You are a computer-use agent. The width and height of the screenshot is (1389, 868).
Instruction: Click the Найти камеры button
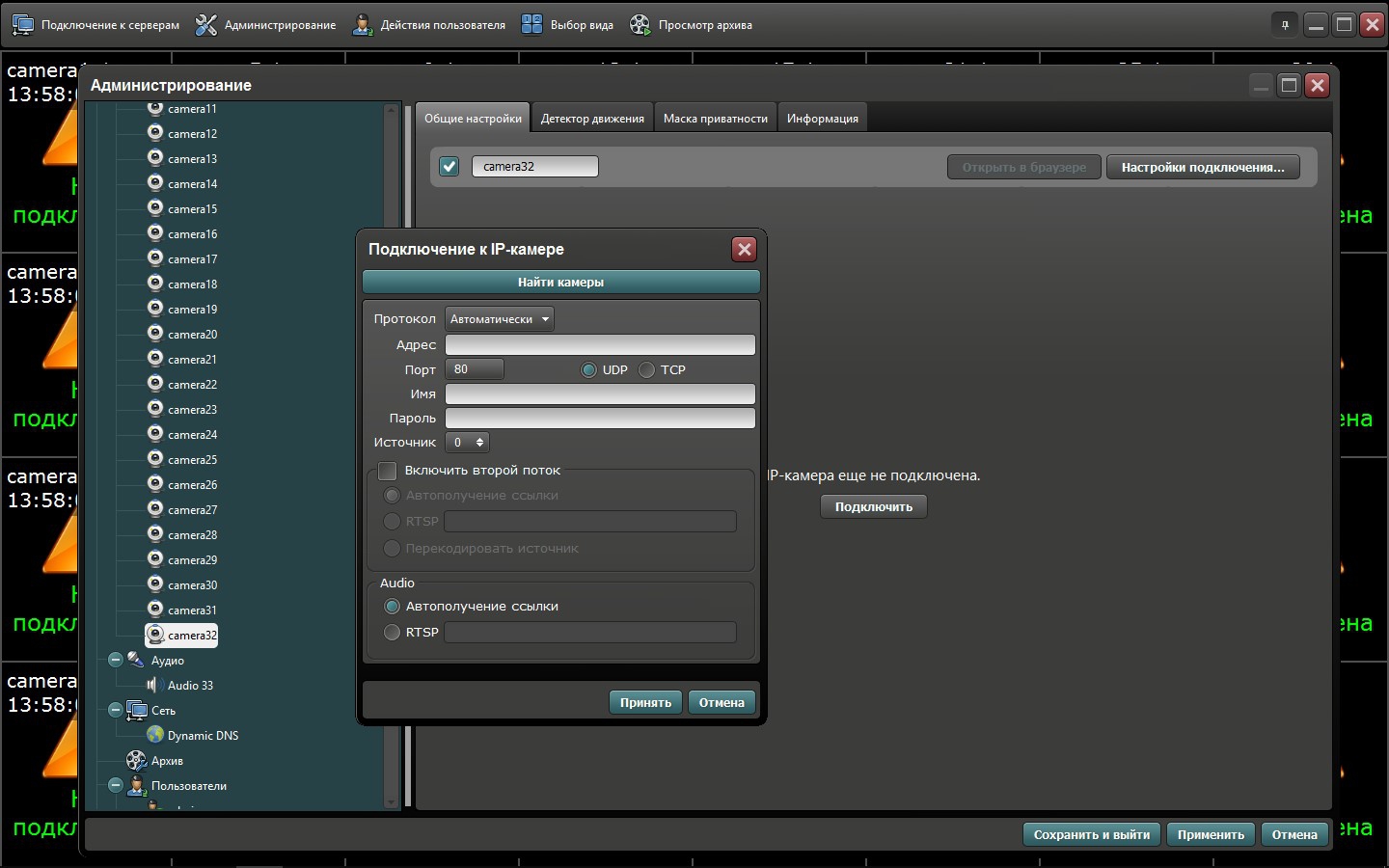point(561,283)
